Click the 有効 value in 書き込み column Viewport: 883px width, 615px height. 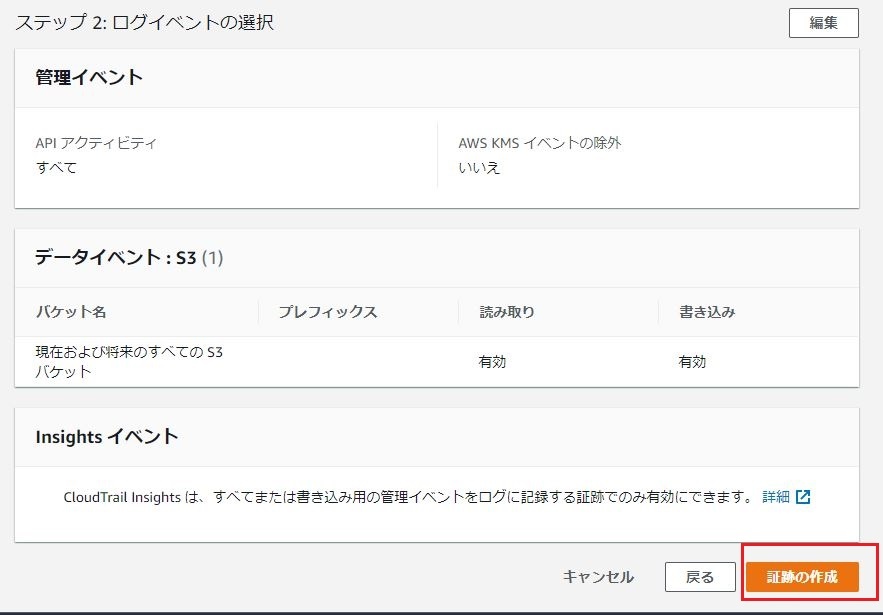coord(692,362)
